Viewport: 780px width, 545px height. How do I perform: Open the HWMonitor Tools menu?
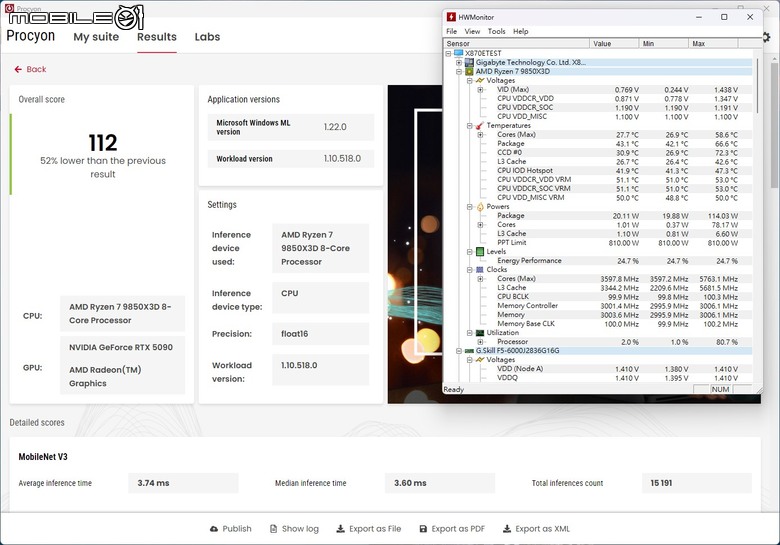(x=496, y=31)
